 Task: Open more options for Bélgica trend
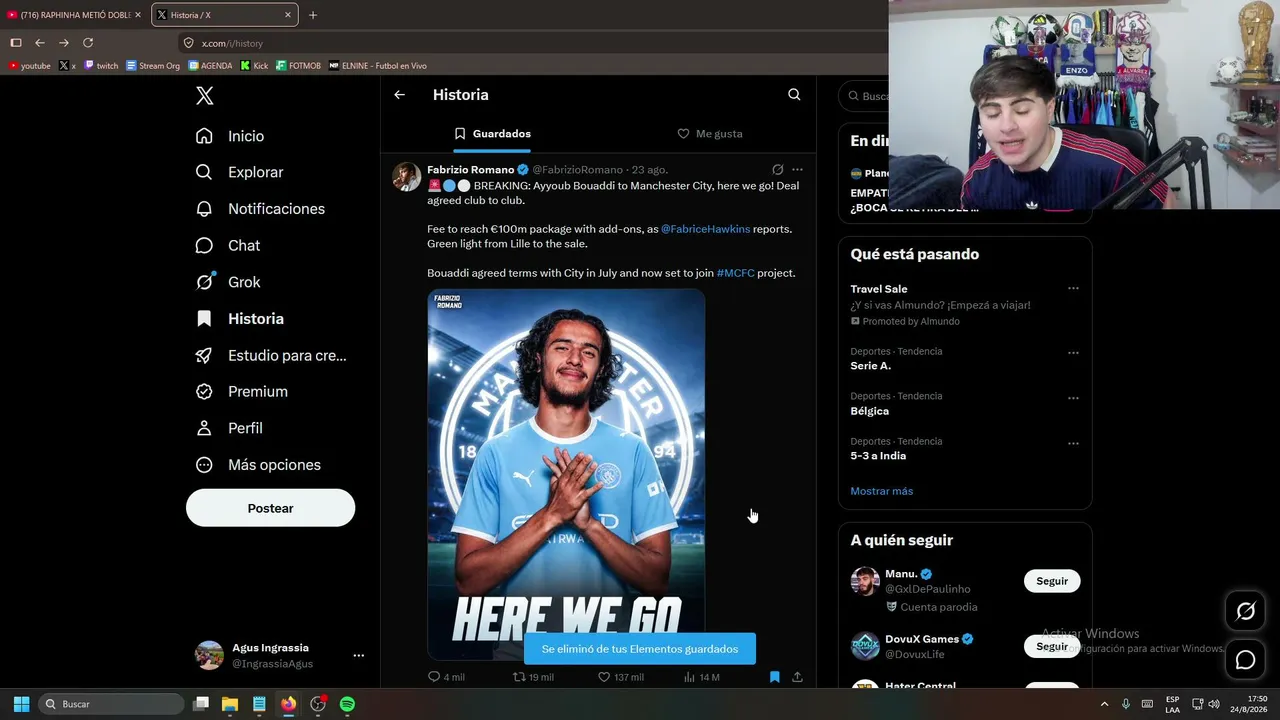click(x=1073, y=398)
